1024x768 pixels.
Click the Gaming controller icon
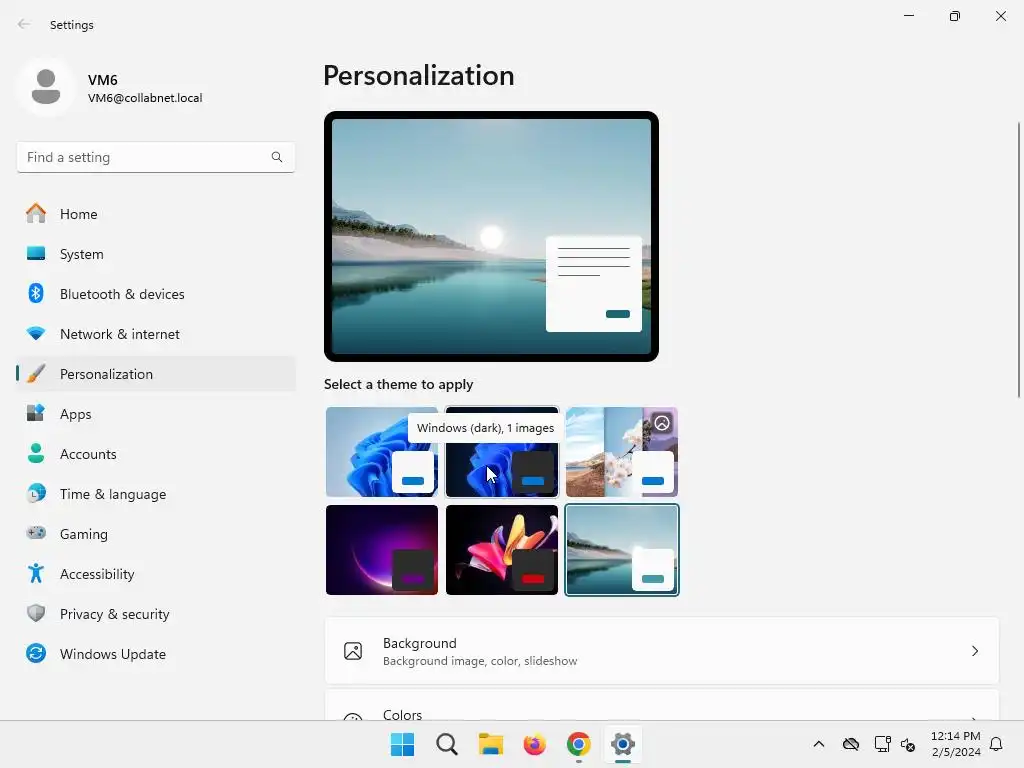click(x=36, y=533)
